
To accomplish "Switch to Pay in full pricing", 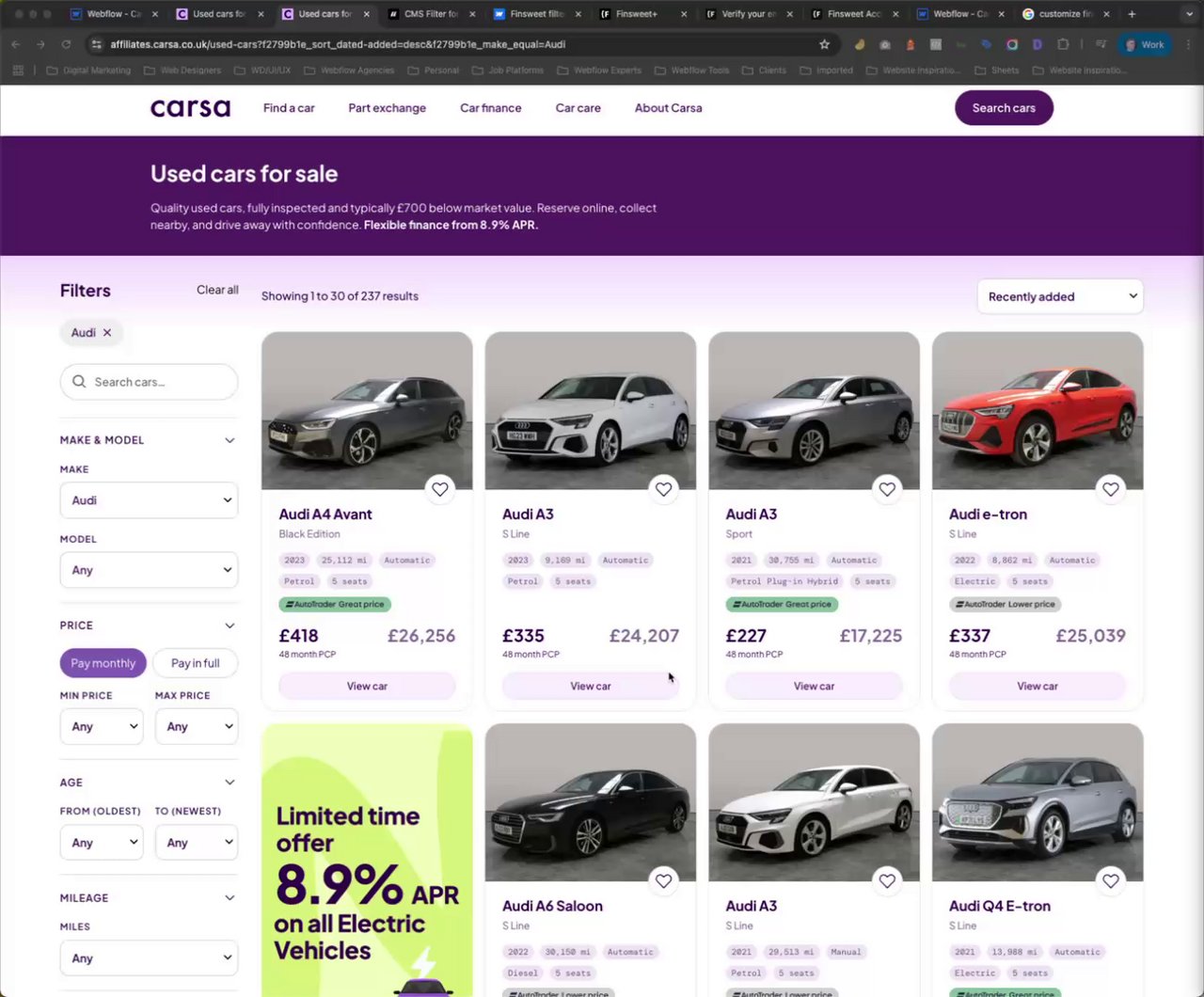I will point(195,663).
